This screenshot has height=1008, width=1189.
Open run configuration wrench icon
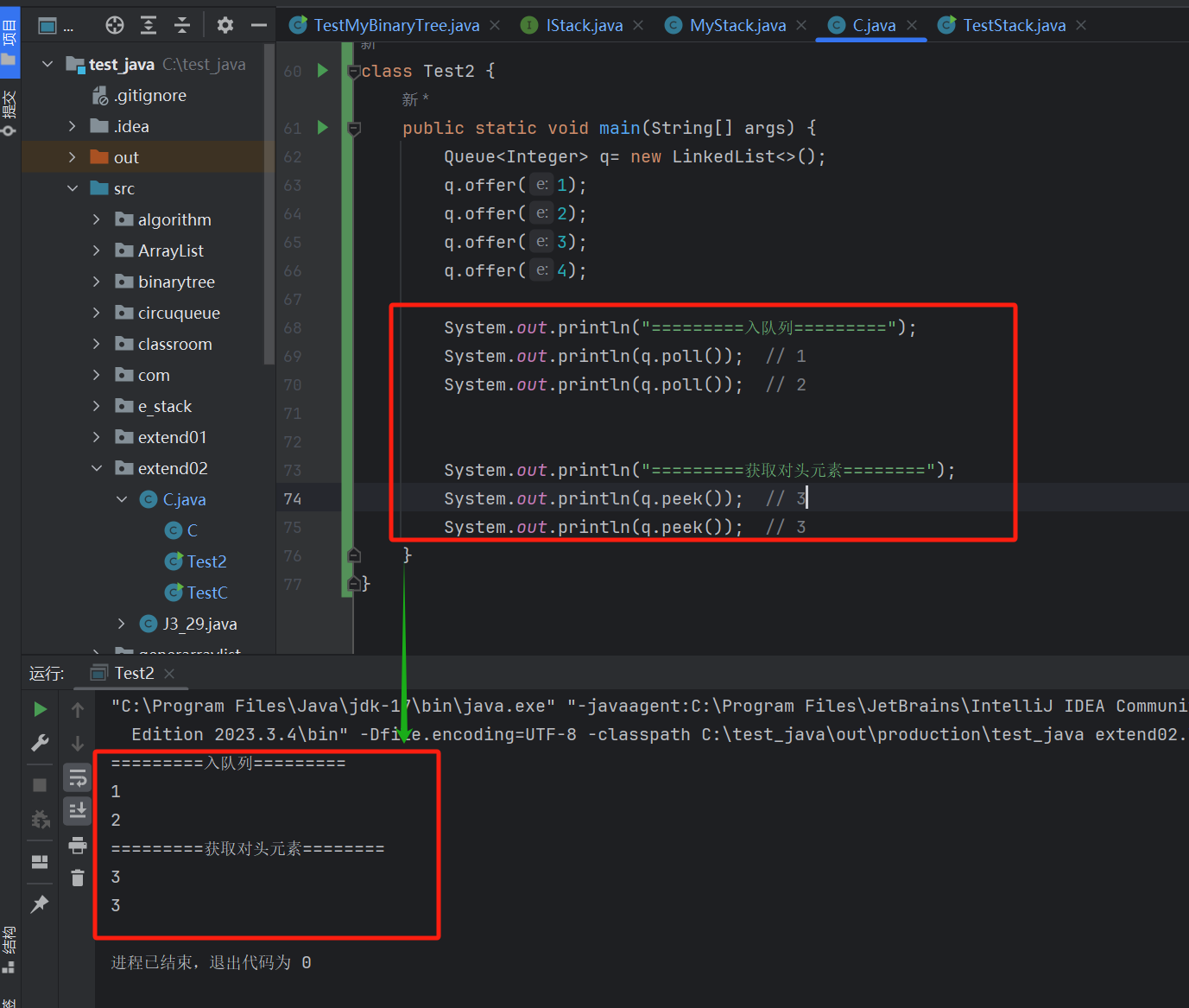point(40,743)
